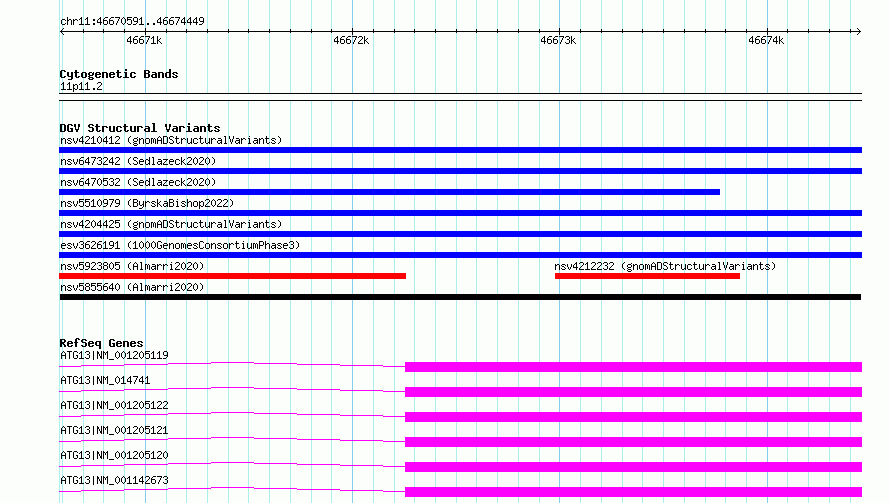890x503 pixels.
Task: Open variant label nsv5510979 (ByrskaBishop2022)
Action: [x=147, y=203]
